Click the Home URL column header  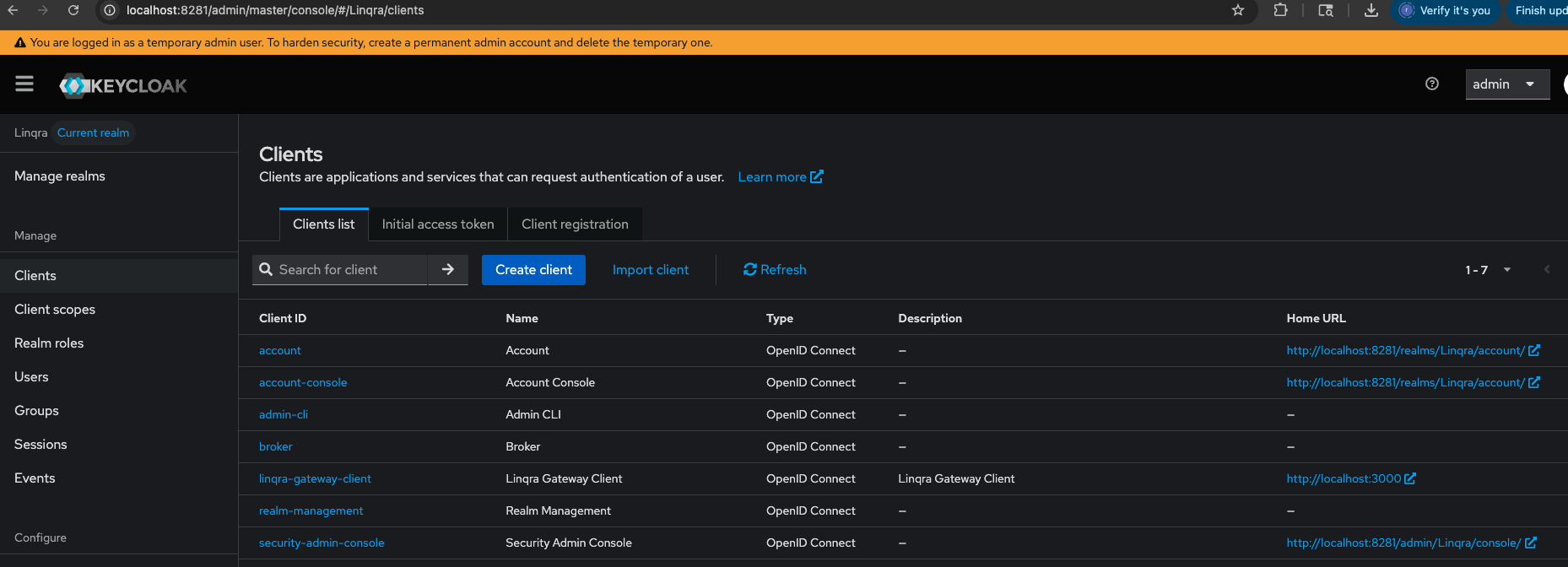pyautogui.click(x=1316, y=319)
